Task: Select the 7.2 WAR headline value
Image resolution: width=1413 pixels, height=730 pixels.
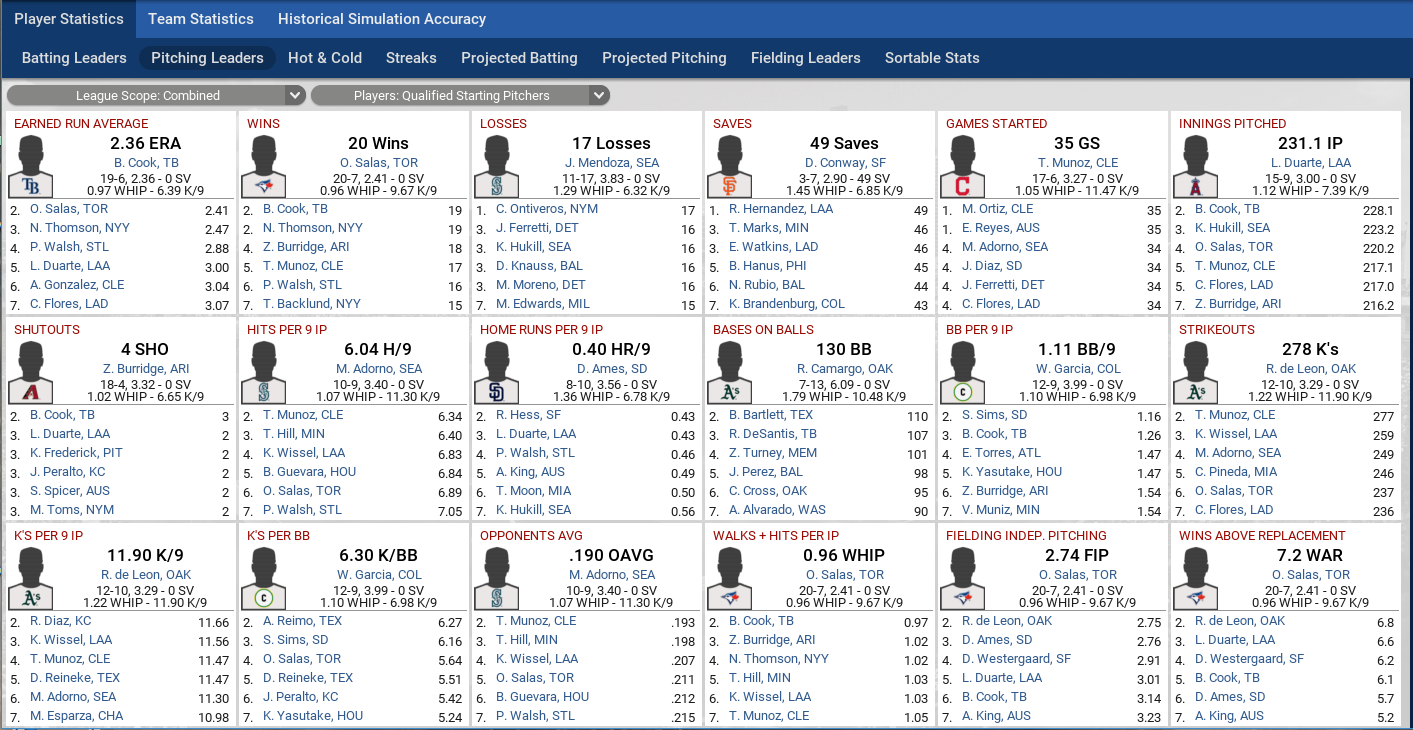Action: coord(1311,556)
